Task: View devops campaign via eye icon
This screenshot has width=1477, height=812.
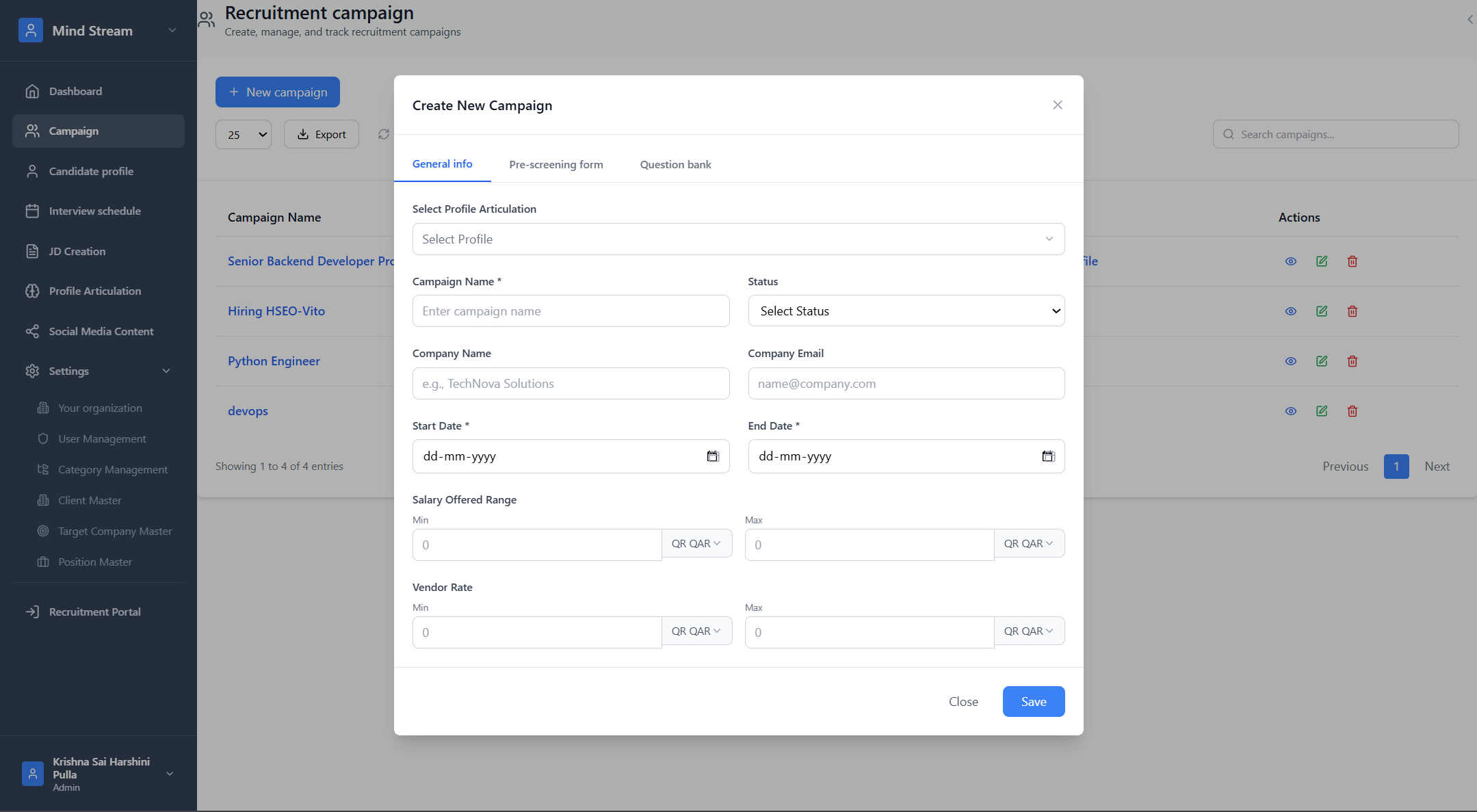Action: (x=1290, y=411)
